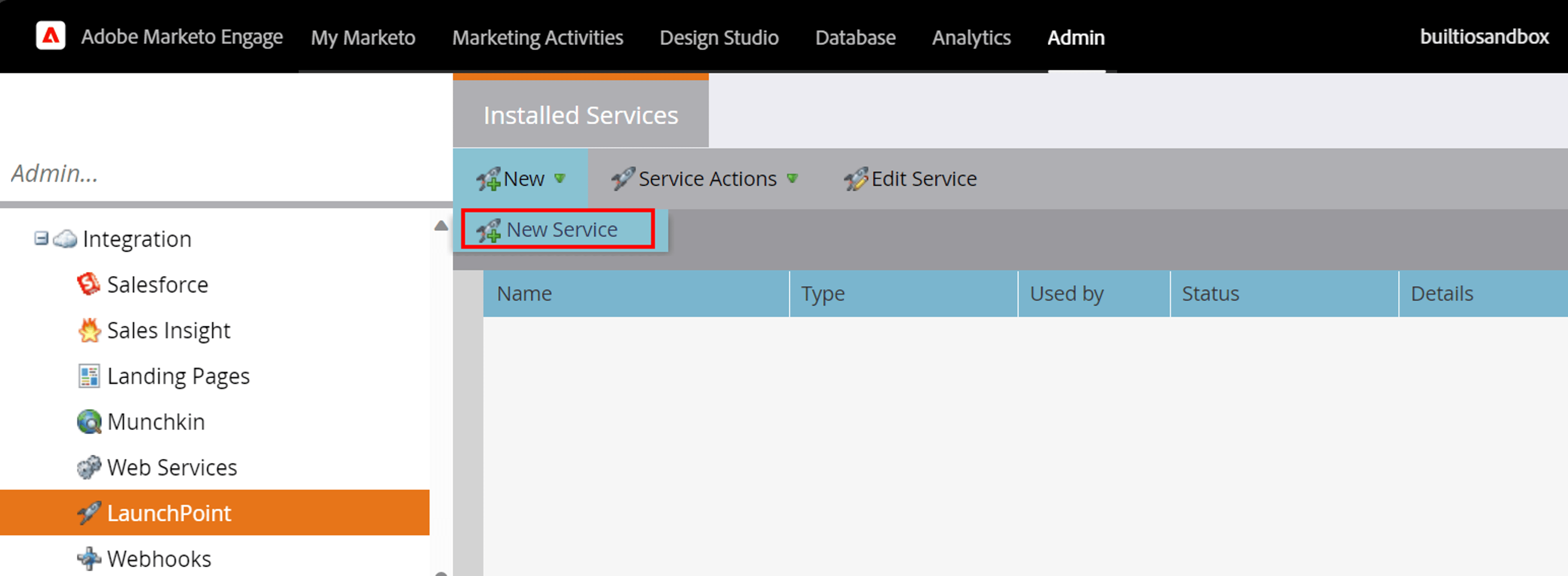Sort by the Status column header
This screenshot has height=576, width=1568.
tap(1284, 293)
